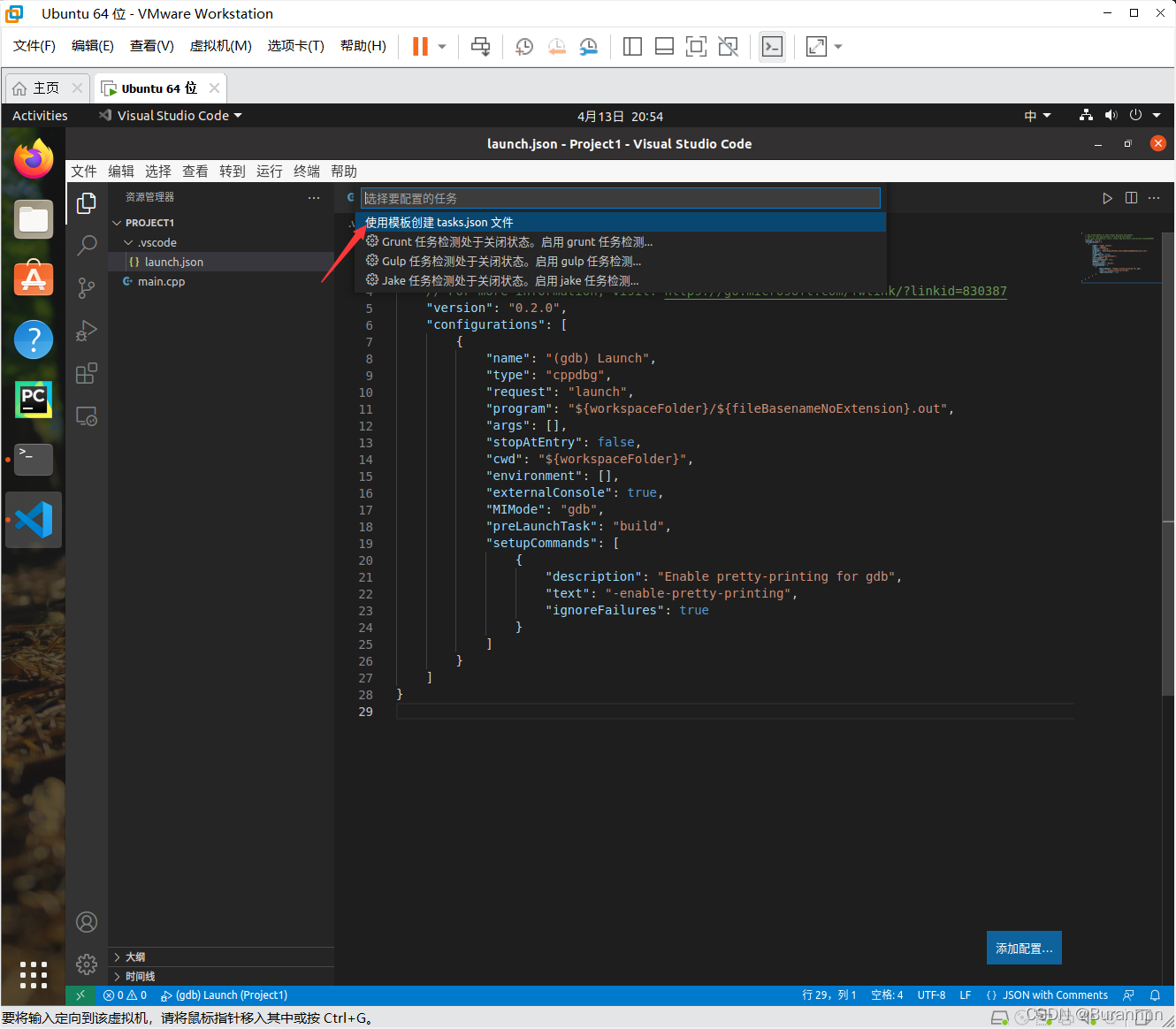Click VMware take snapshot icon

[524, 47]
